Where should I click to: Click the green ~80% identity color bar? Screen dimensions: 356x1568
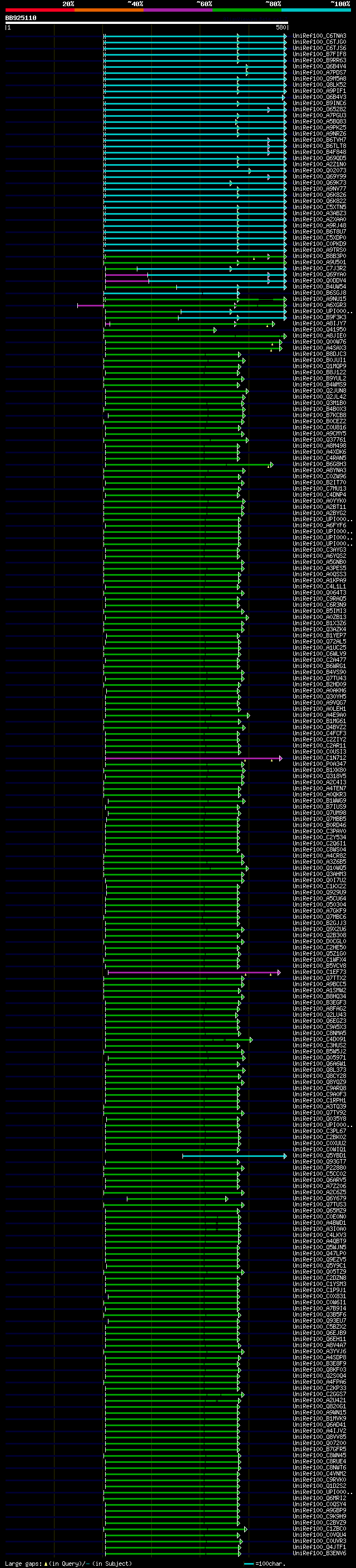tap(247, 10)
